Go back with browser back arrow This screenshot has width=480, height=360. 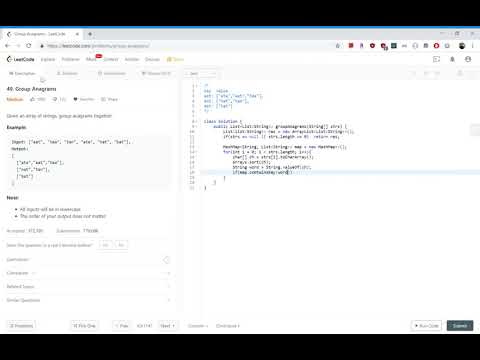point(8,46)
